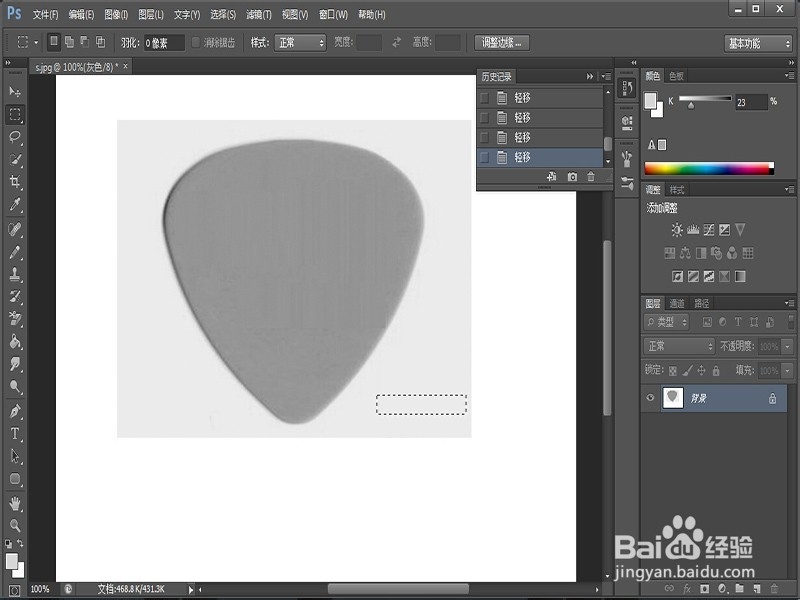Open tool preset picker arrow

tap(36, 42)
